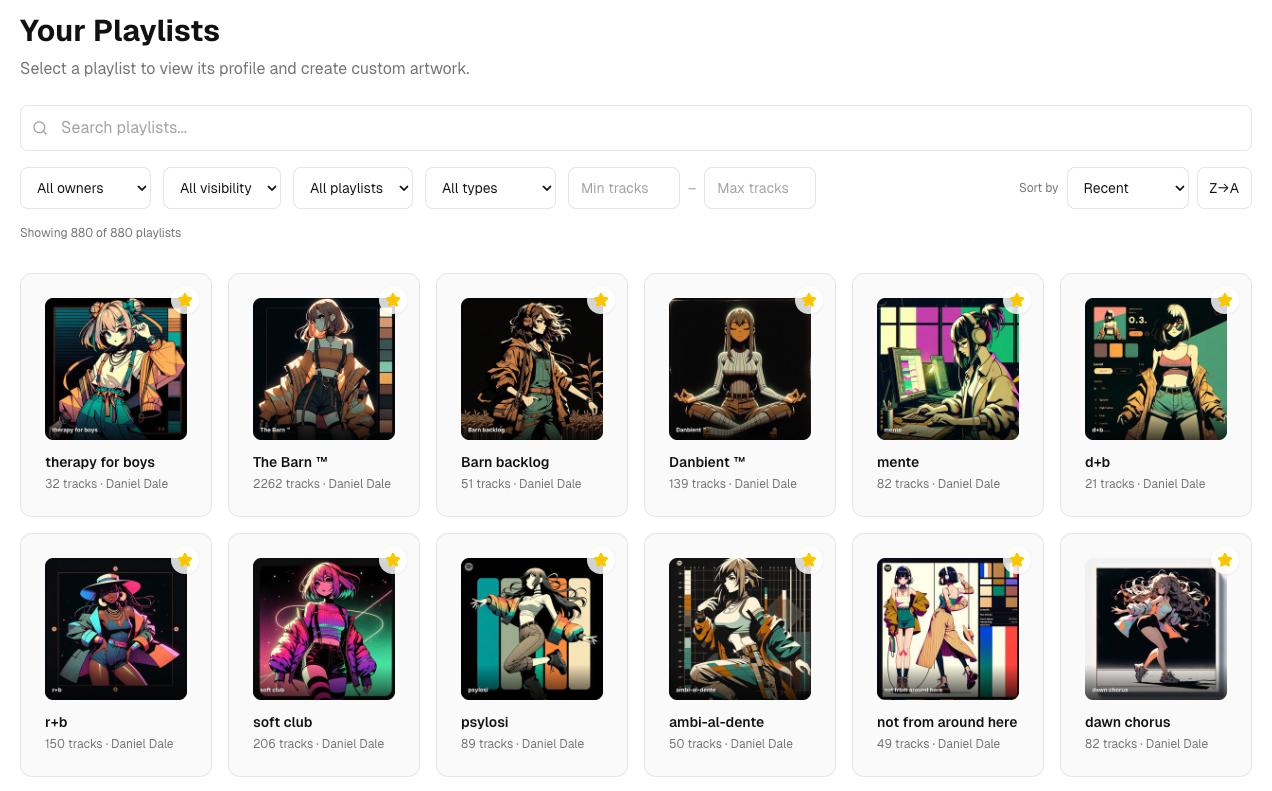Click the star icon on Barn backlog

pos(600,300)
